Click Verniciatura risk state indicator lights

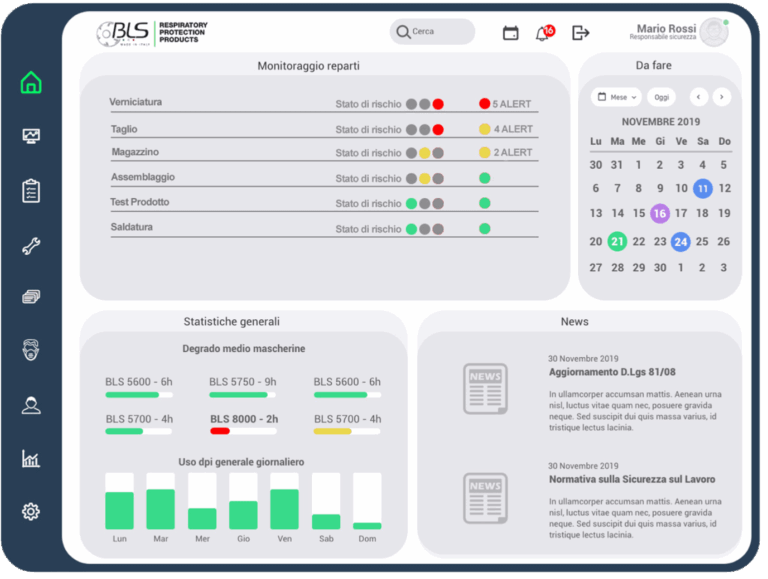pyautogui.click(x=425, y=104)
